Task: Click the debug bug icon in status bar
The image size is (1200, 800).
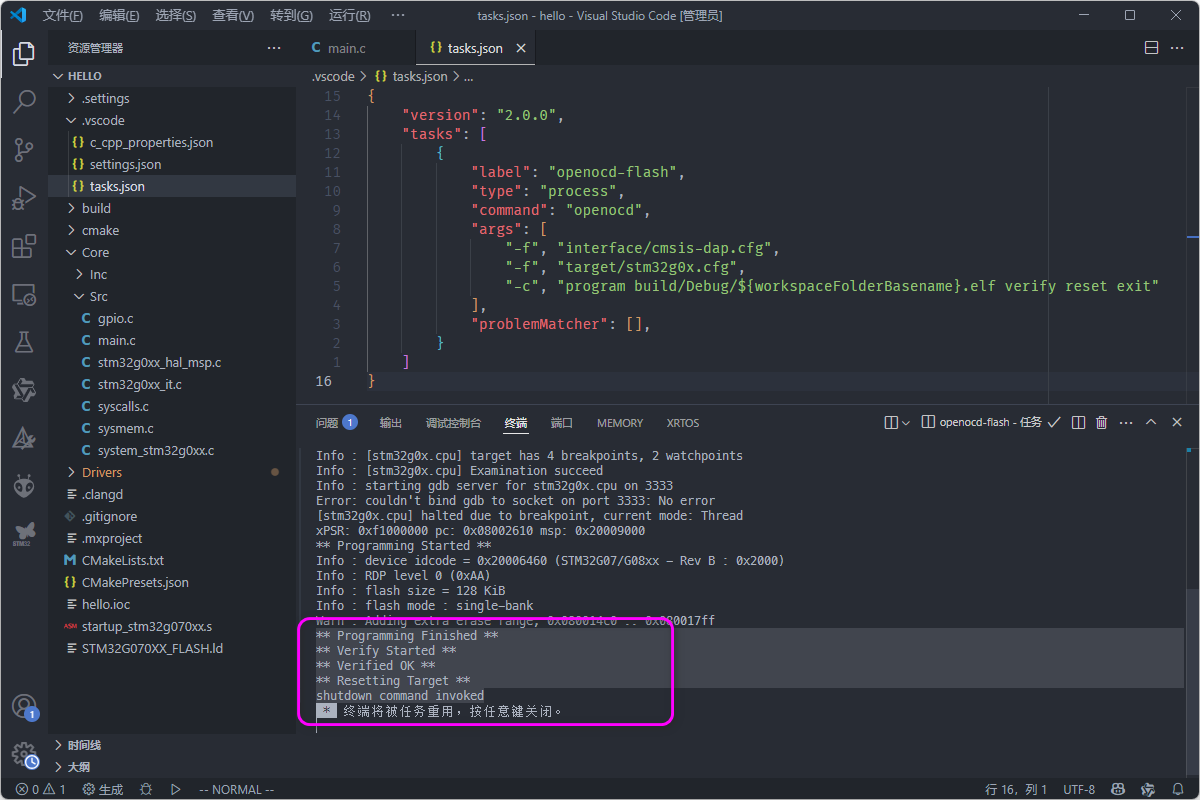Action: (146, 790)
